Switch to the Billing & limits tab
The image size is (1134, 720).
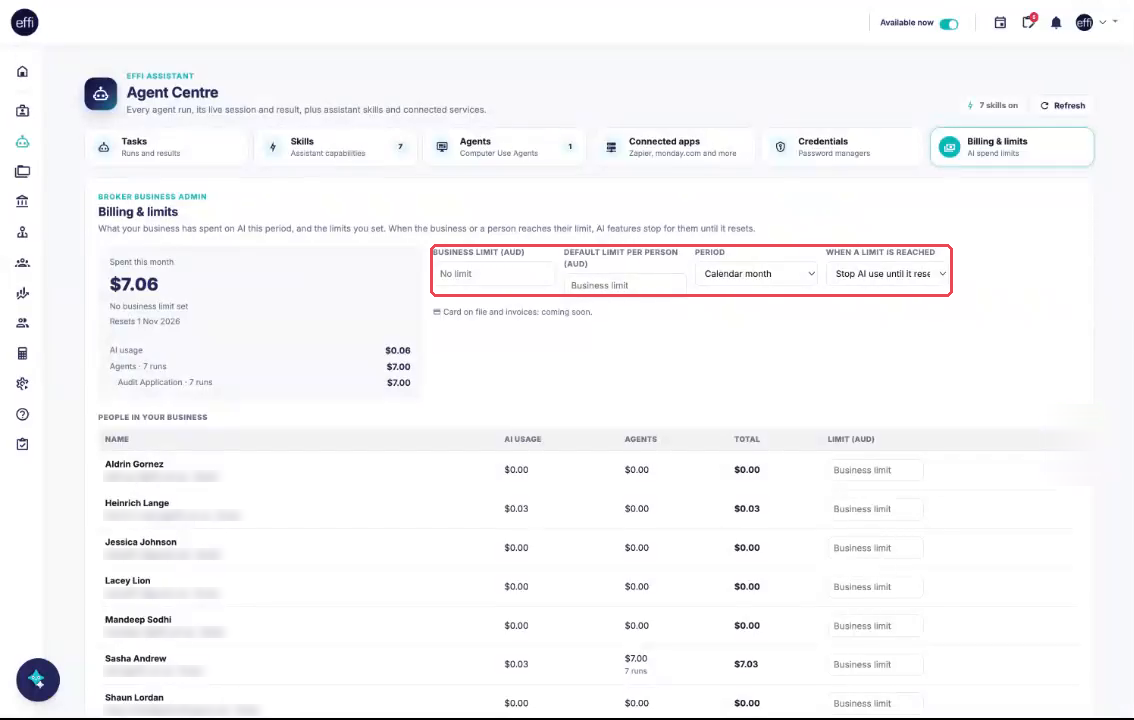pos(1012,147)
